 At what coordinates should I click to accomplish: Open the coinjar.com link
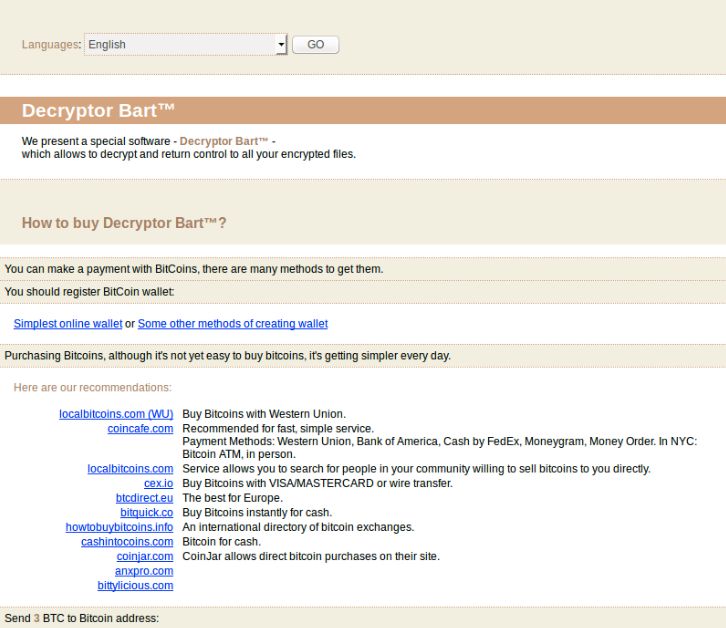(x=145, y=556)
